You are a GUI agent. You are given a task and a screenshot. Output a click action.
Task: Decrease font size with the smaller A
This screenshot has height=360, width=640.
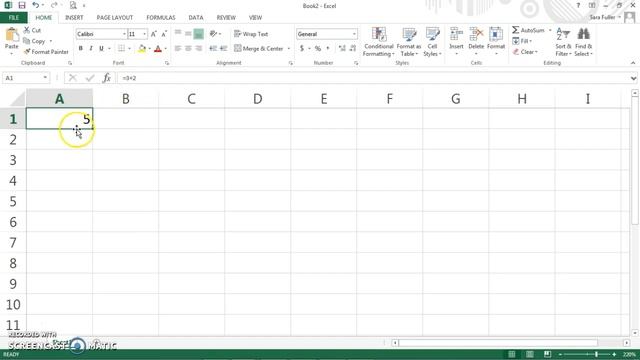pos(164,34)
